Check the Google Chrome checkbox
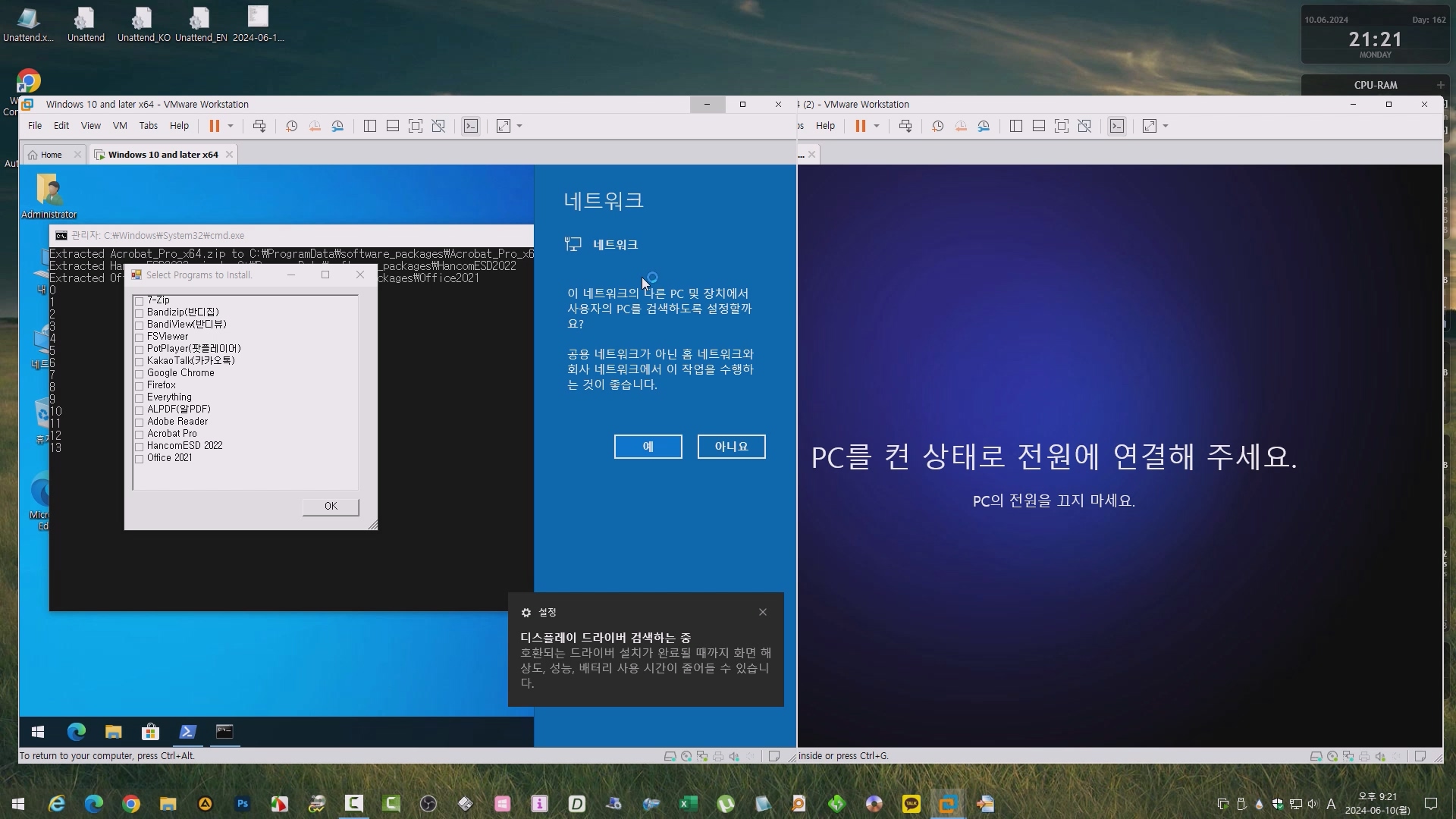Viewport: 1456px width, 819px height. click(x=140, y=374)
